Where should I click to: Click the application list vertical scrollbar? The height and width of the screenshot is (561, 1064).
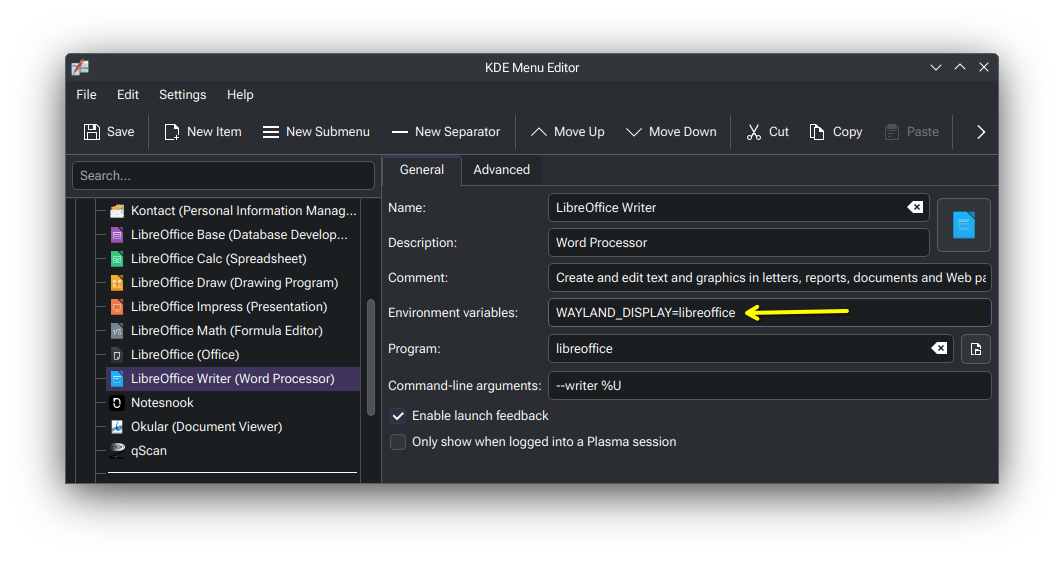click(x=370, y=357)
